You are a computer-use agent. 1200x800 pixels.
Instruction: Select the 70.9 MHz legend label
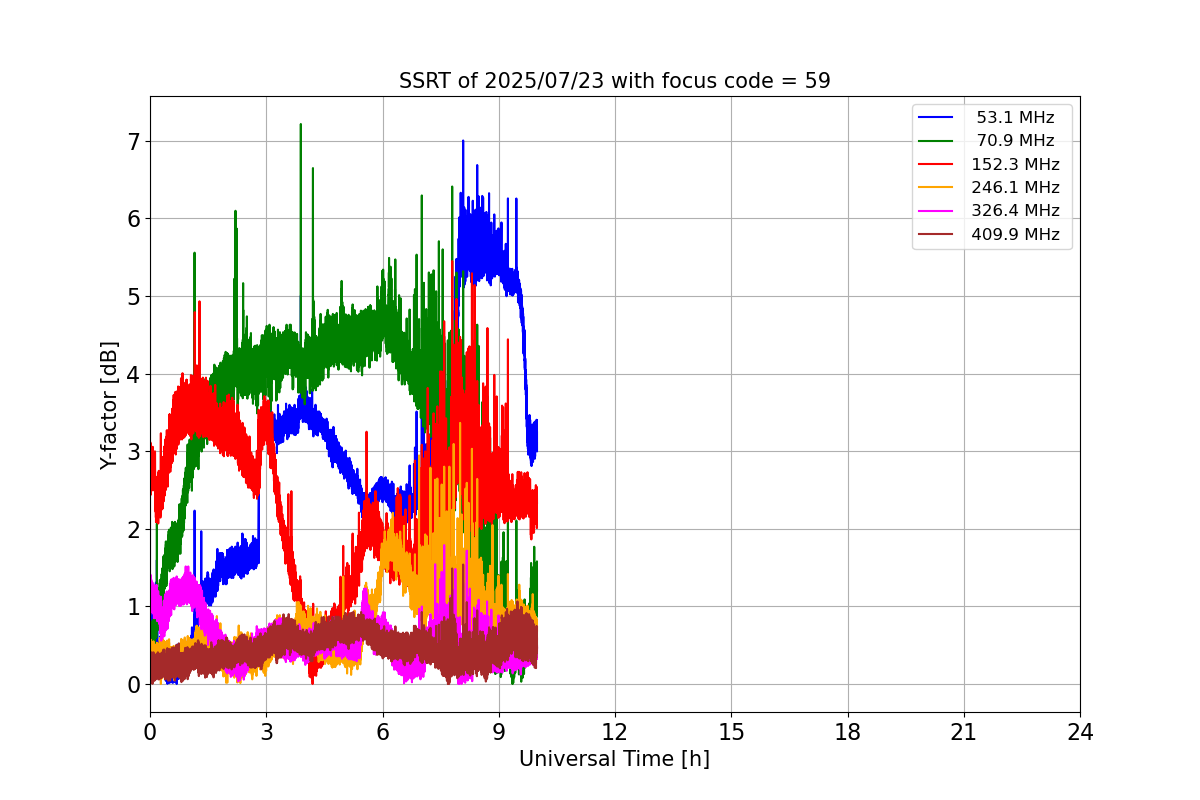1015,141
